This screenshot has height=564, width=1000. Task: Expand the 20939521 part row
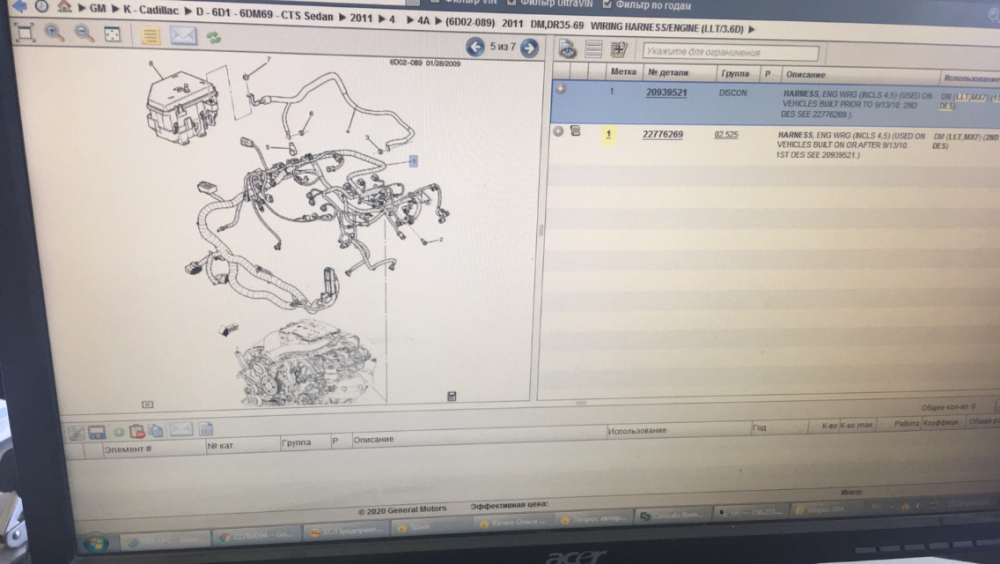(561, 90)
